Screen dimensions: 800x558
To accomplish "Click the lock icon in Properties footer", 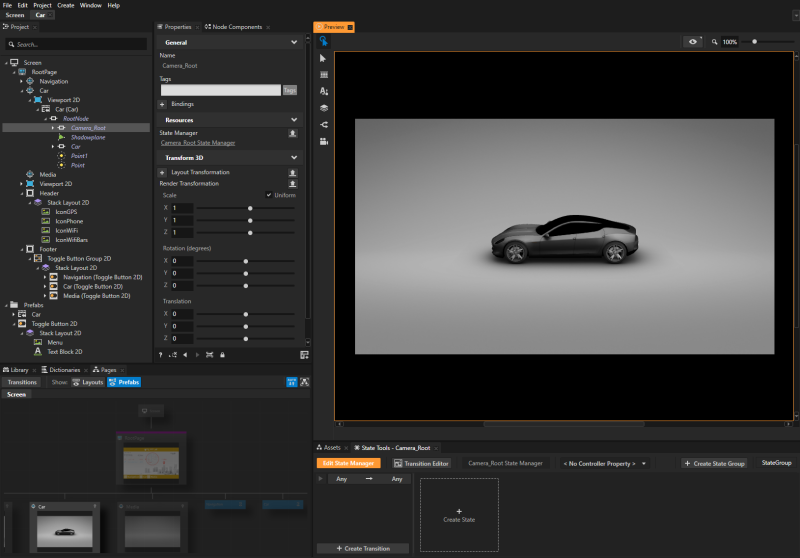I will pyautogui.click(x=222, y=355).
